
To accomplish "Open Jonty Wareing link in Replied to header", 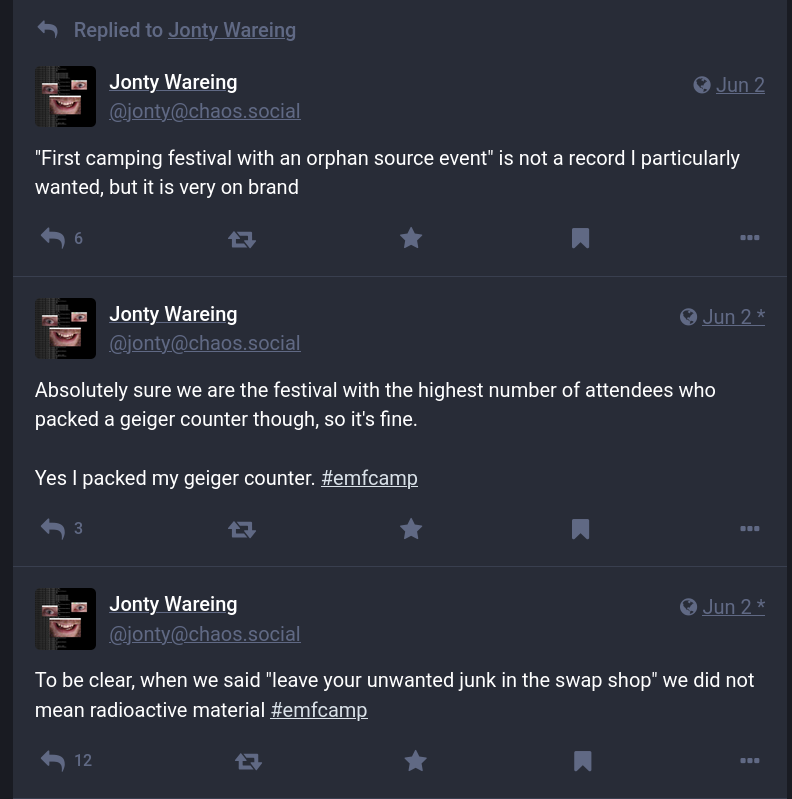I will (232, 30).
